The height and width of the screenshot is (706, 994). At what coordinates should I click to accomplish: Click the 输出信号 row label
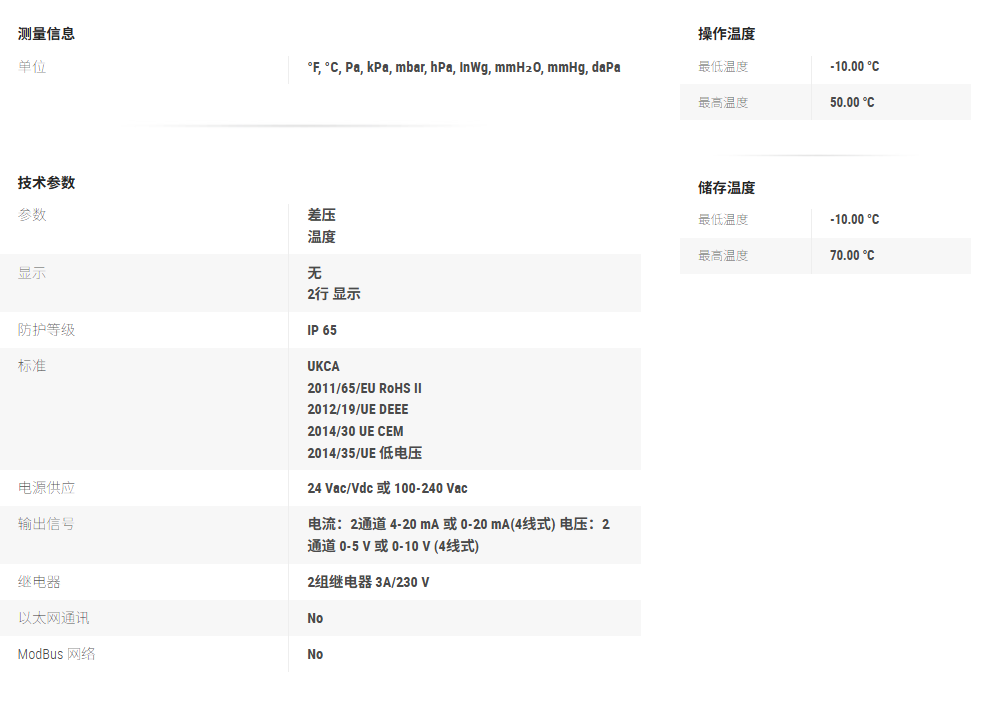[46, 524]
